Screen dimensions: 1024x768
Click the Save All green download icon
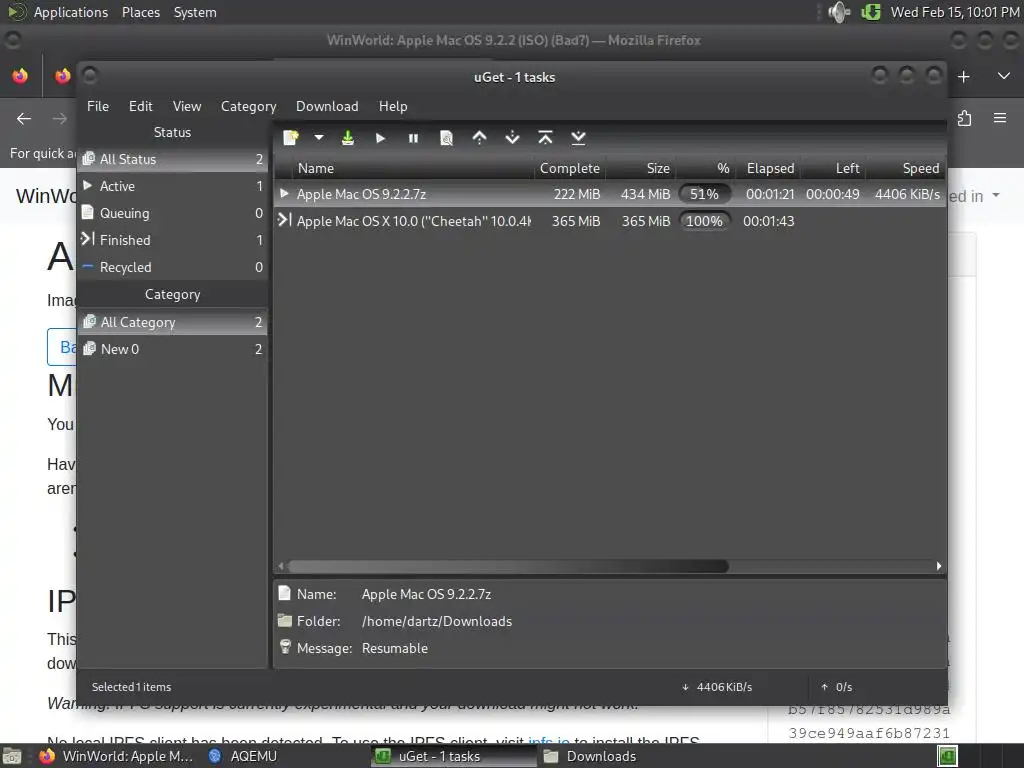click(x=348, y=138)
